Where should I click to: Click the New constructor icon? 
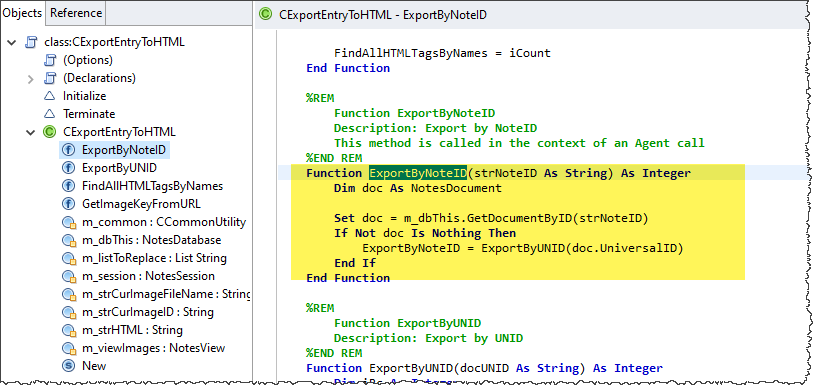pyautogui.click(x=69, y=366)
